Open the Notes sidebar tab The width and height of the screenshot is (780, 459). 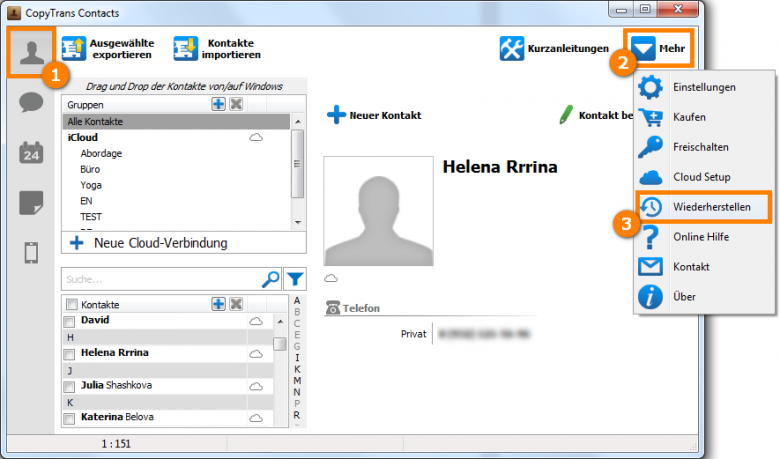[x=31, y=203]
